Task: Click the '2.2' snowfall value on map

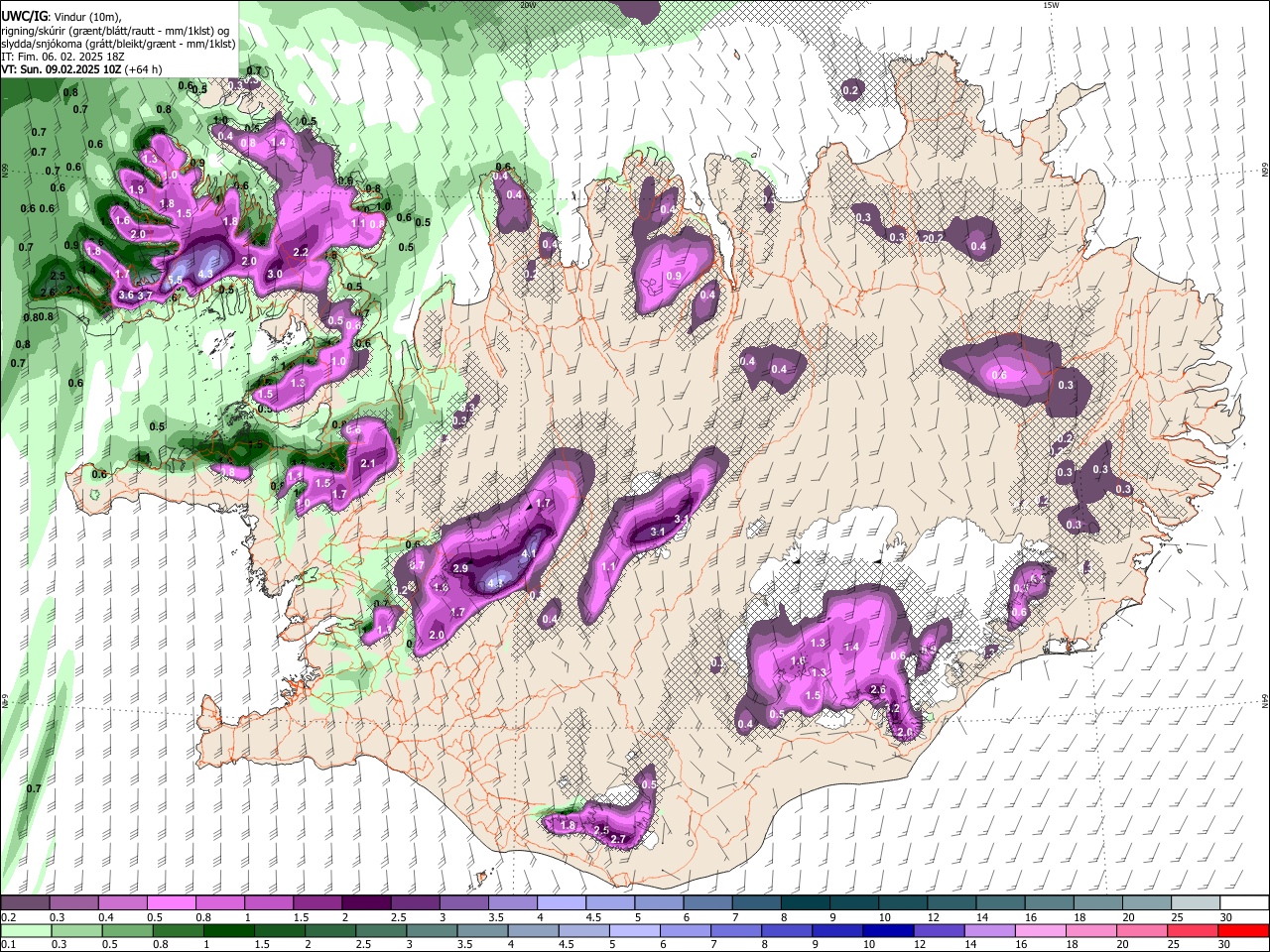Action: coord(301,251)
